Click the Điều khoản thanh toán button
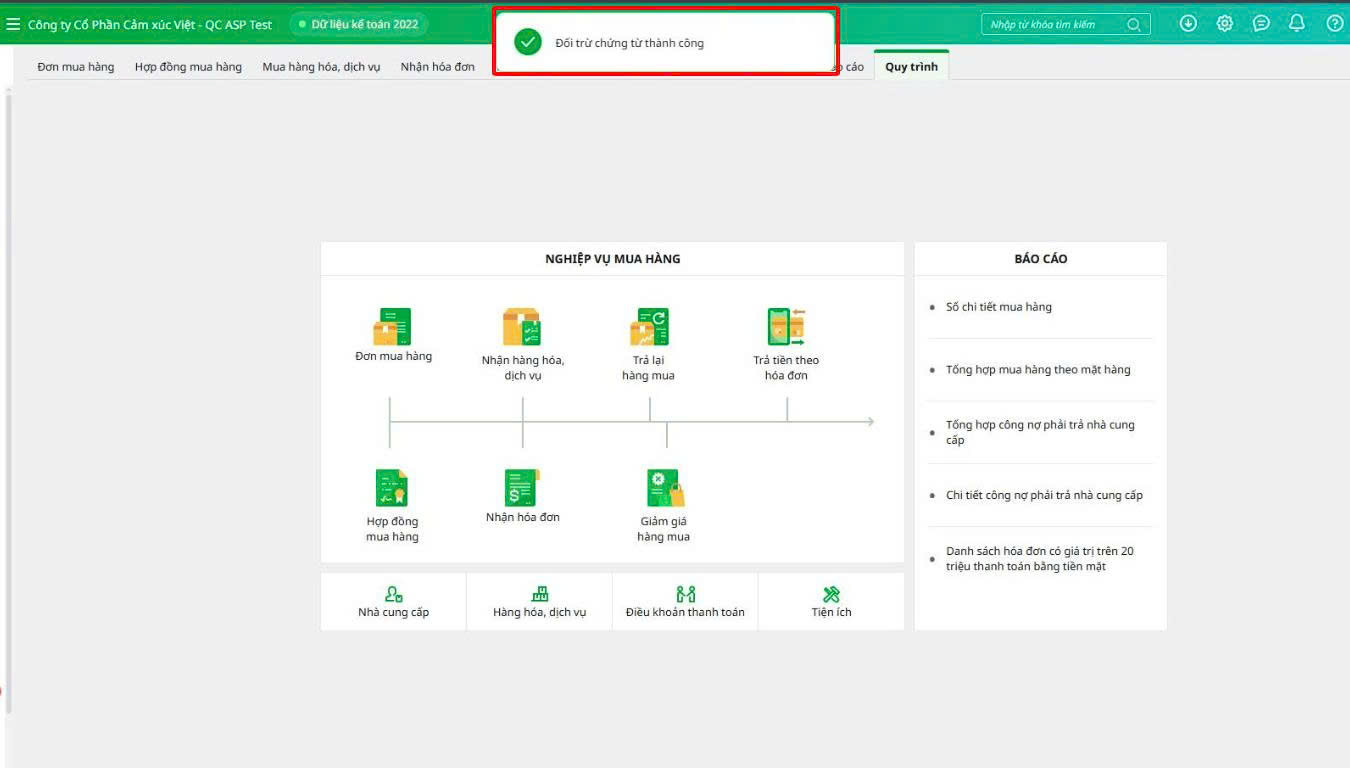1350x768 pixels. (685, 602)
